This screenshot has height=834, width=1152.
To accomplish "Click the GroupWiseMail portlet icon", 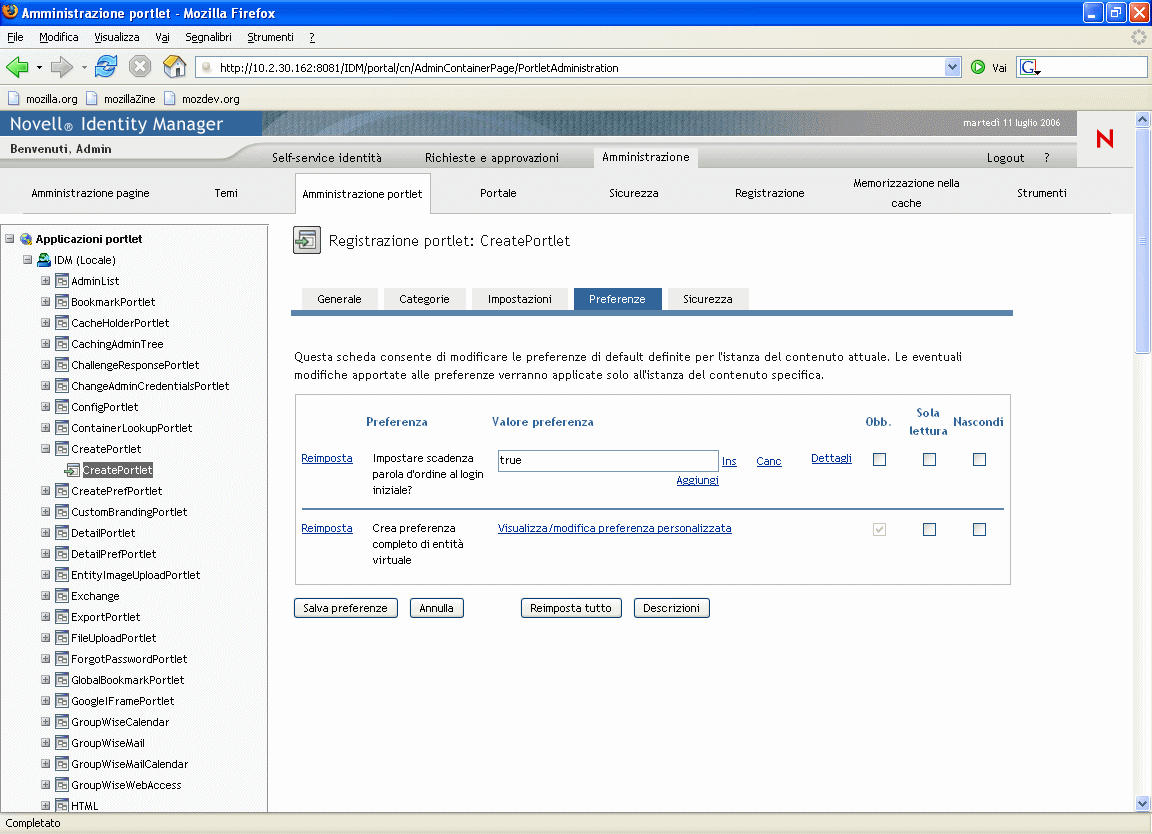I will click(62, 743).
